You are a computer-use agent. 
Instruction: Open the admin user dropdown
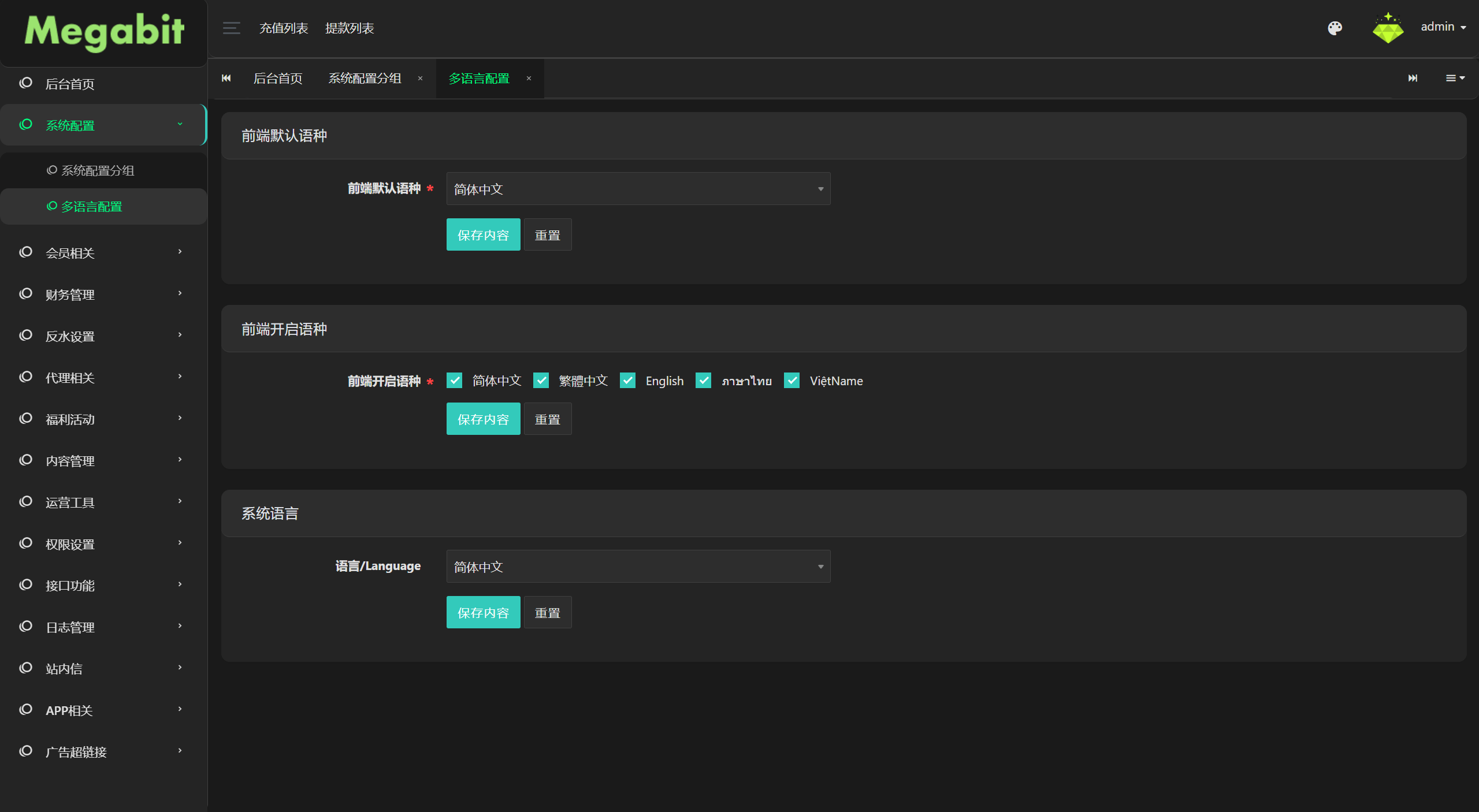pos(1443,27)
